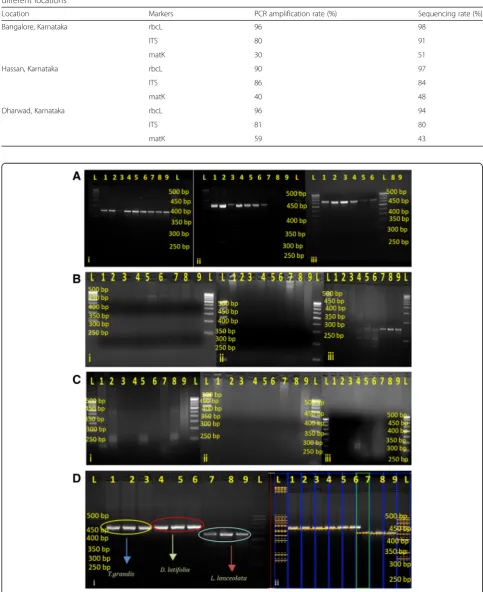Screen dimensions: 483x592
Task: Click the PCR amplification value 86
Action: (x=258, y=83)
